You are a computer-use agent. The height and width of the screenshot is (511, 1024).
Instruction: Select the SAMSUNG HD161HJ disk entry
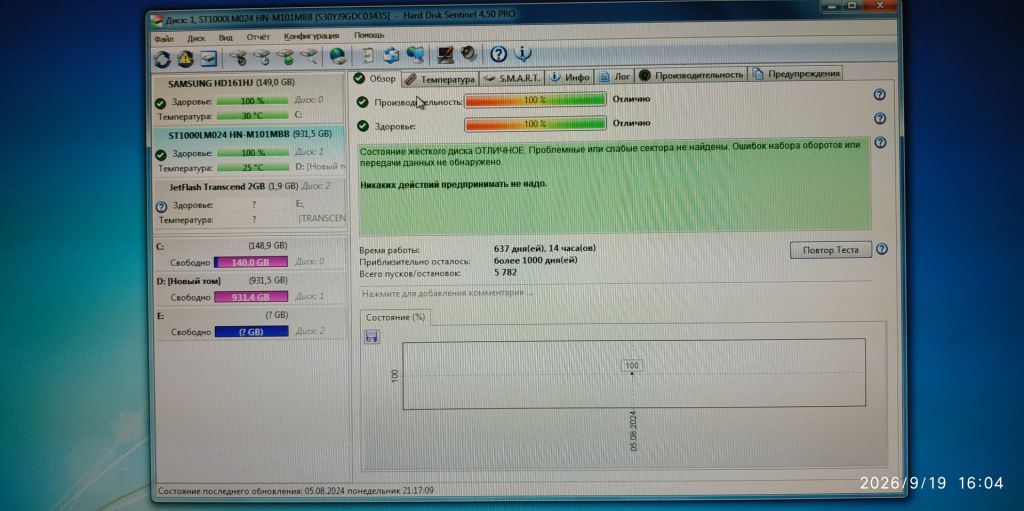249,97
